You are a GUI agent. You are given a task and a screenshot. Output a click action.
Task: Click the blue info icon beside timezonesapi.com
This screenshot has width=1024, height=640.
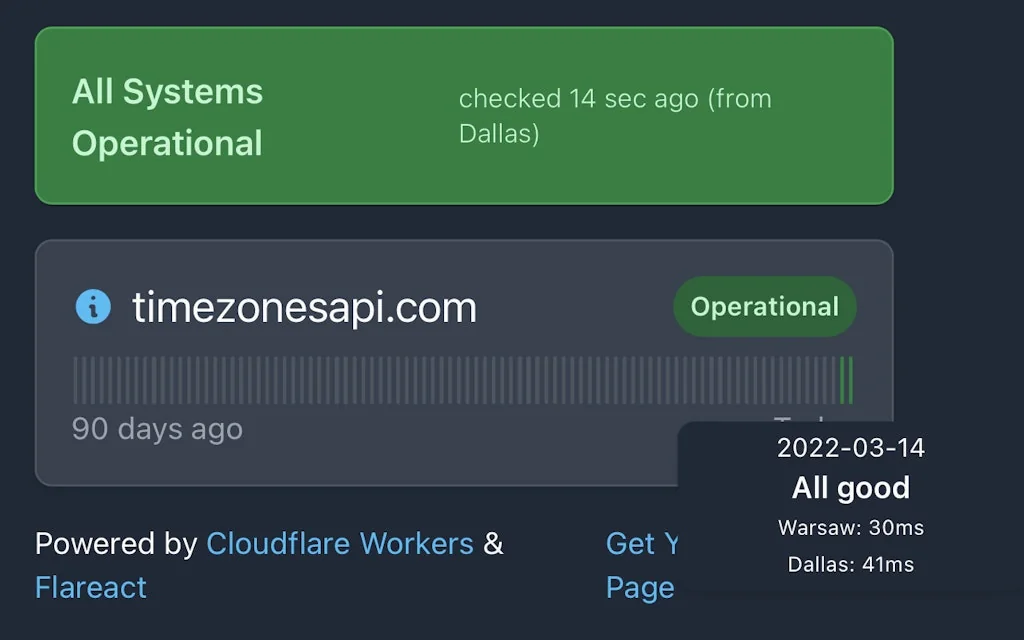(x=93, y=306)
